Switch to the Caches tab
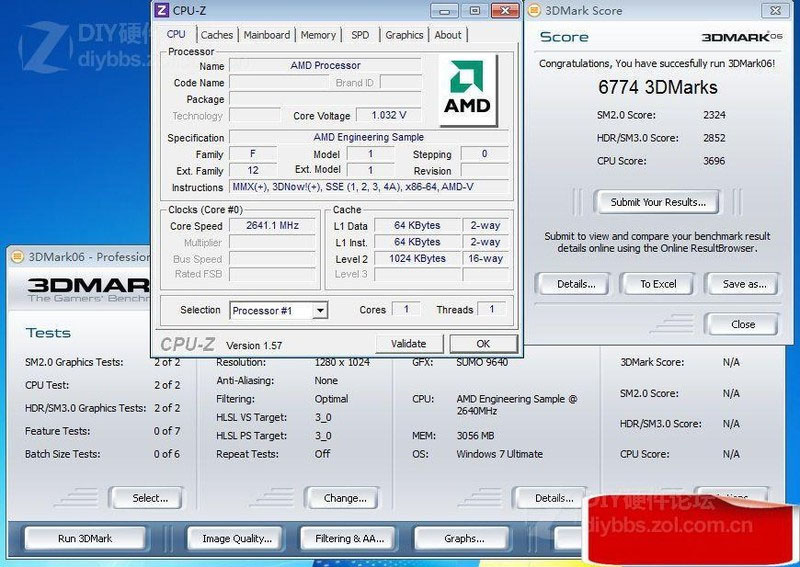 [x=217, y=35]
